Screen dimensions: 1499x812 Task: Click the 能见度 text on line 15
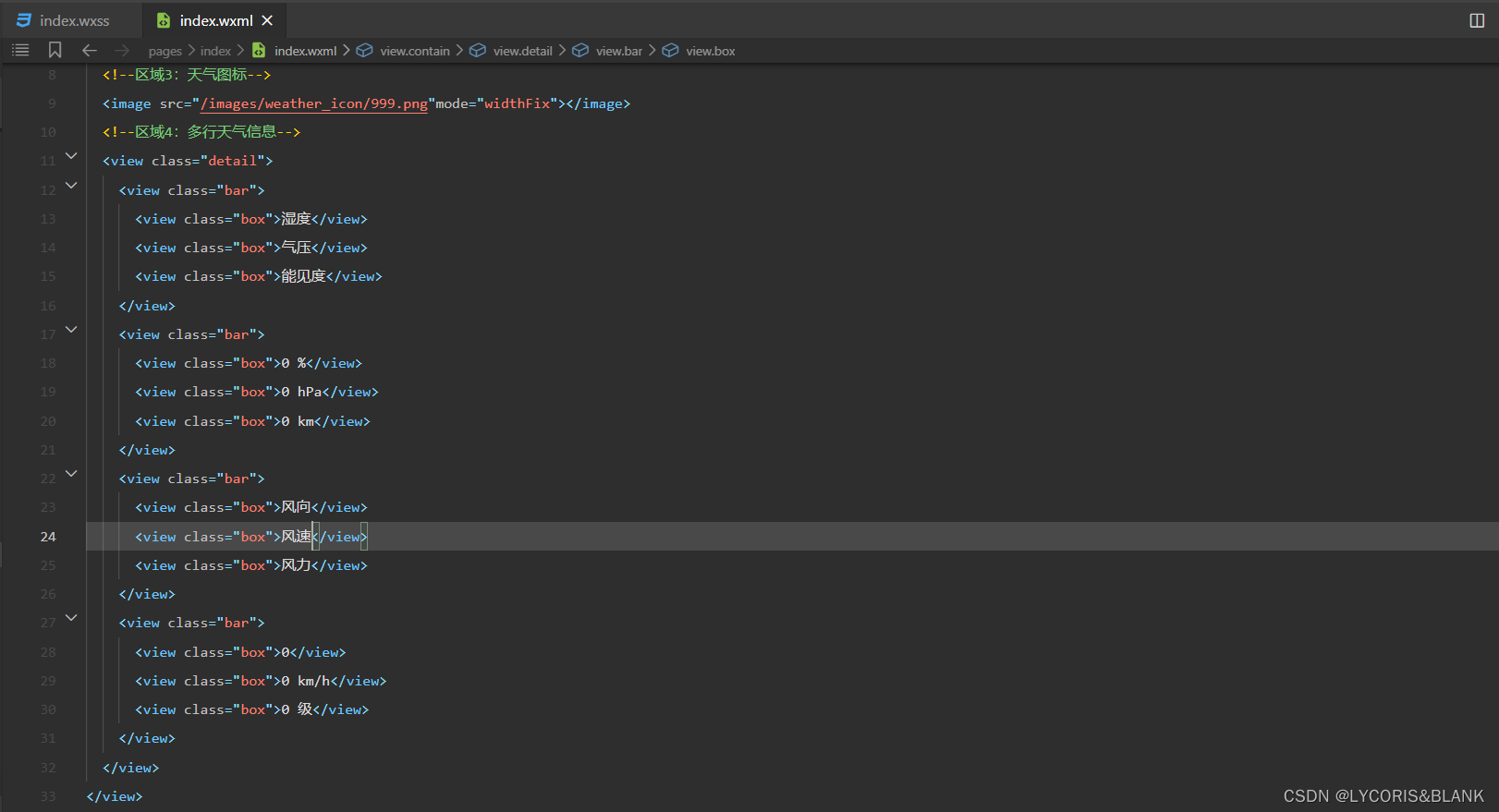(303, 276)
